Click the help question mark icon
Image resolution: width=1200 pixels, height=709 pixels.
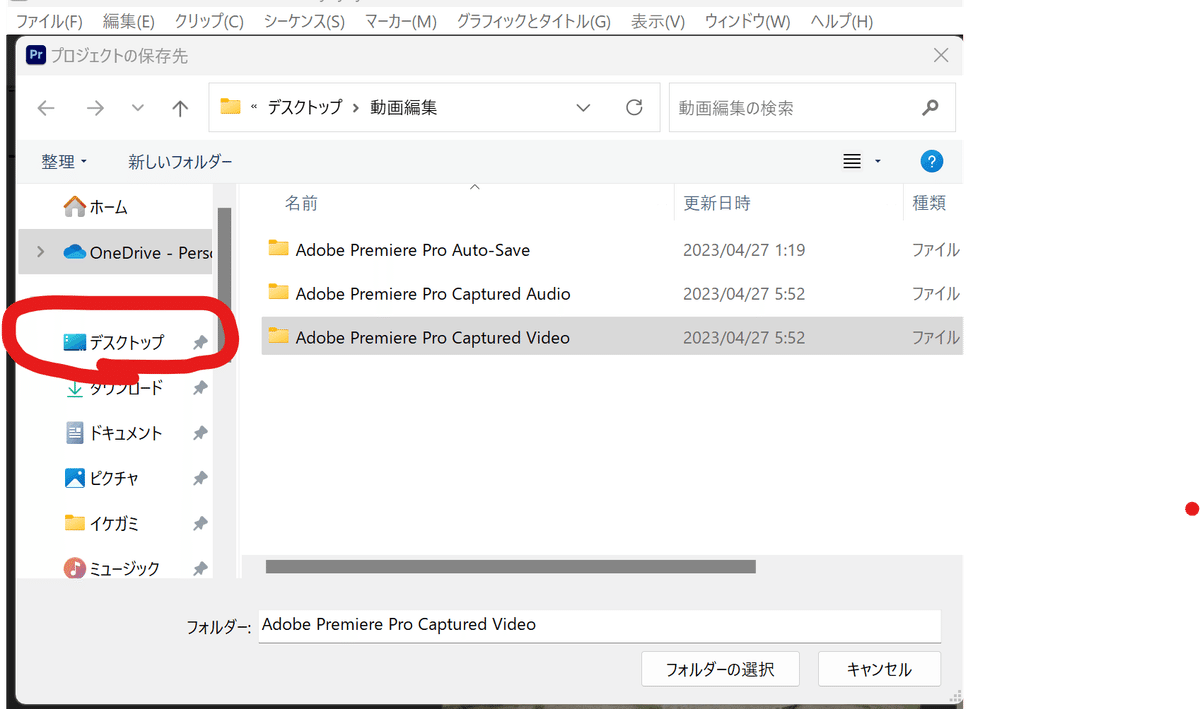931,161
